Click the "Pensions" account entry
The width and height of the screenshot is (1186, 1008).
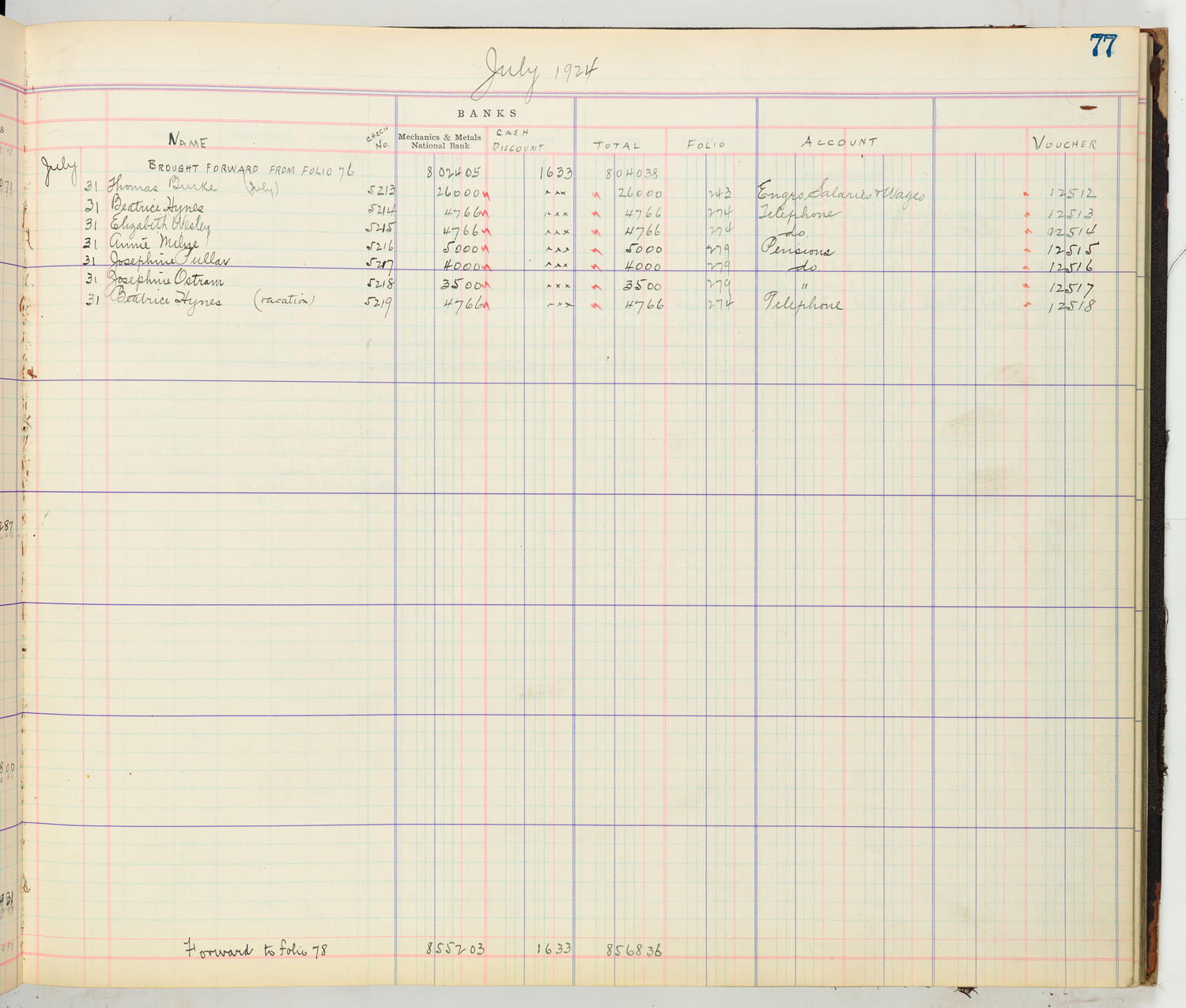[797, 248]
